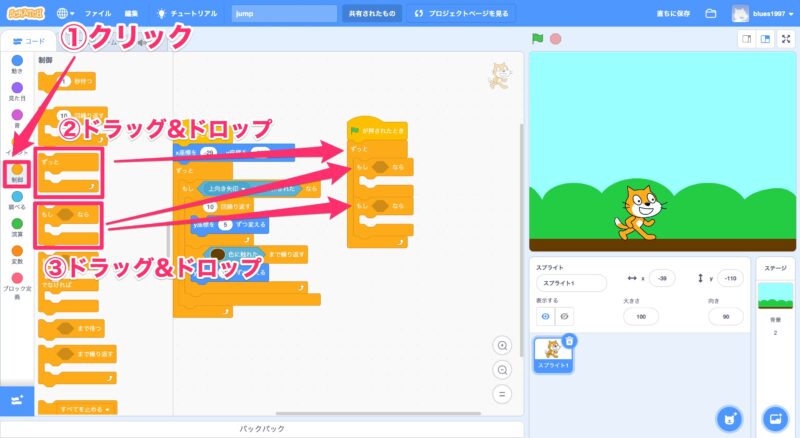800x438 pixels.
Task: Click the green flag to run project
Action: coord(538,39)
